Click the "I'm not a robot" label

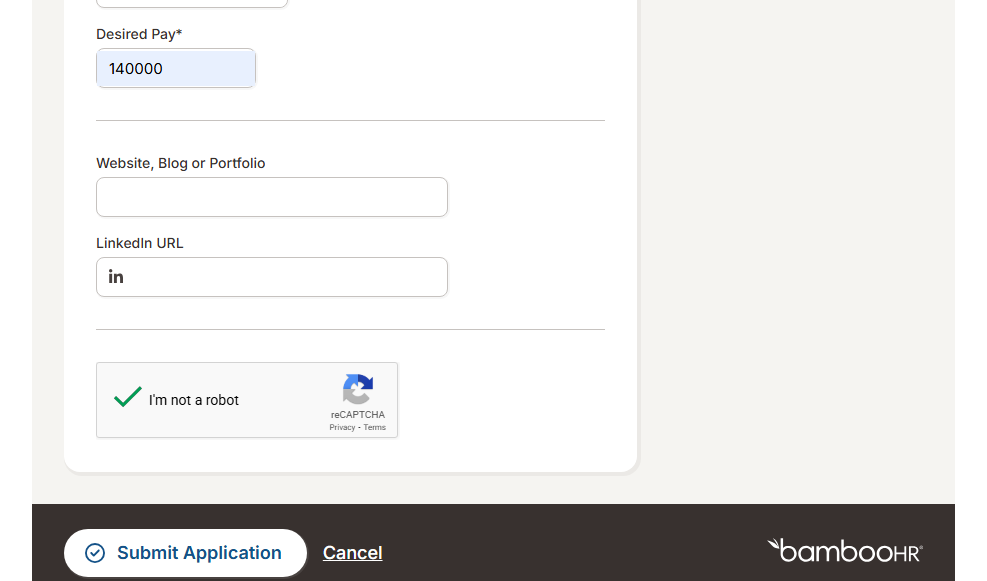(194, 400)
